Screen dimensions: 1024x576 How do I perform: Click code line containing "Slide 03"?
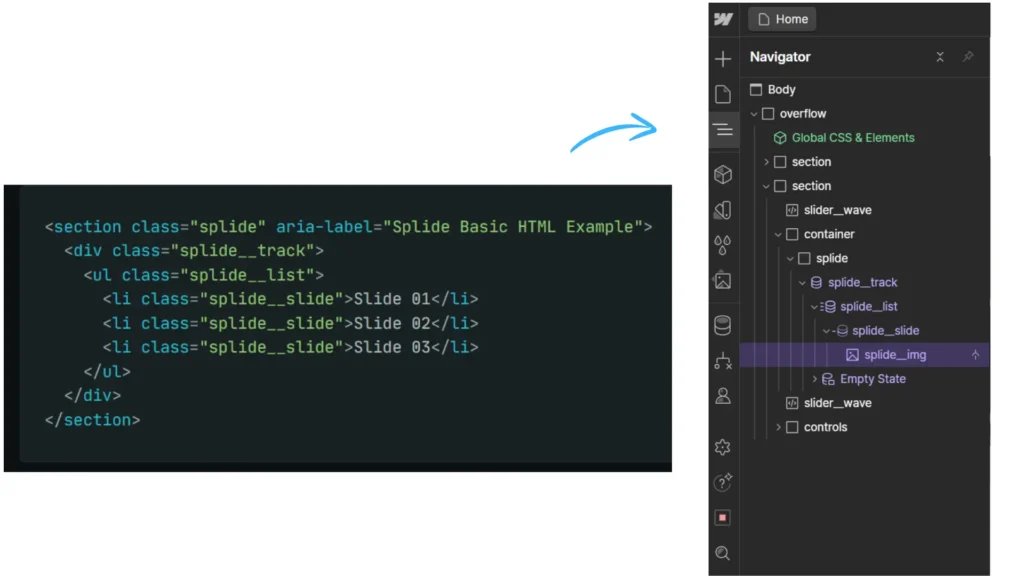(x=291, y=347)
